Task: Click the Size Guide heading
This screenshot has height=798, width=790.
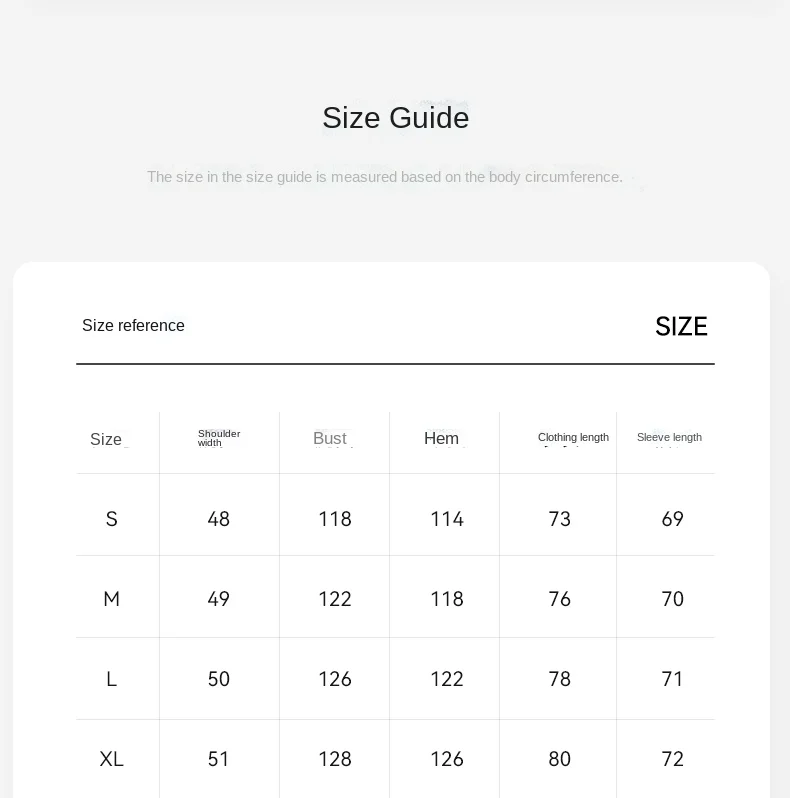Action: 395,118
